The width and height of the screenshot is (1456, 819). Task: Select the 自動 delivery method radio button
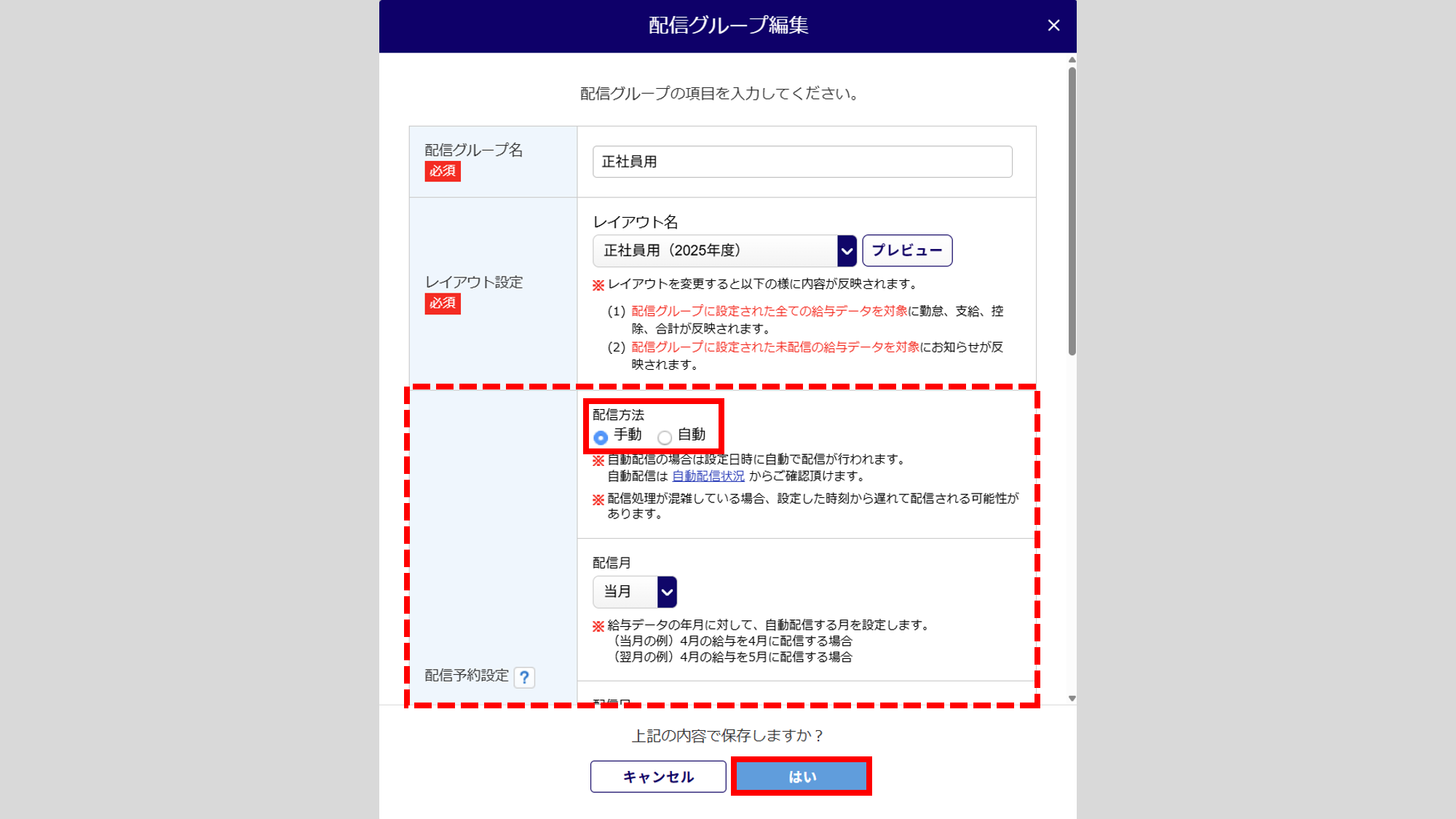click(664, 438)
